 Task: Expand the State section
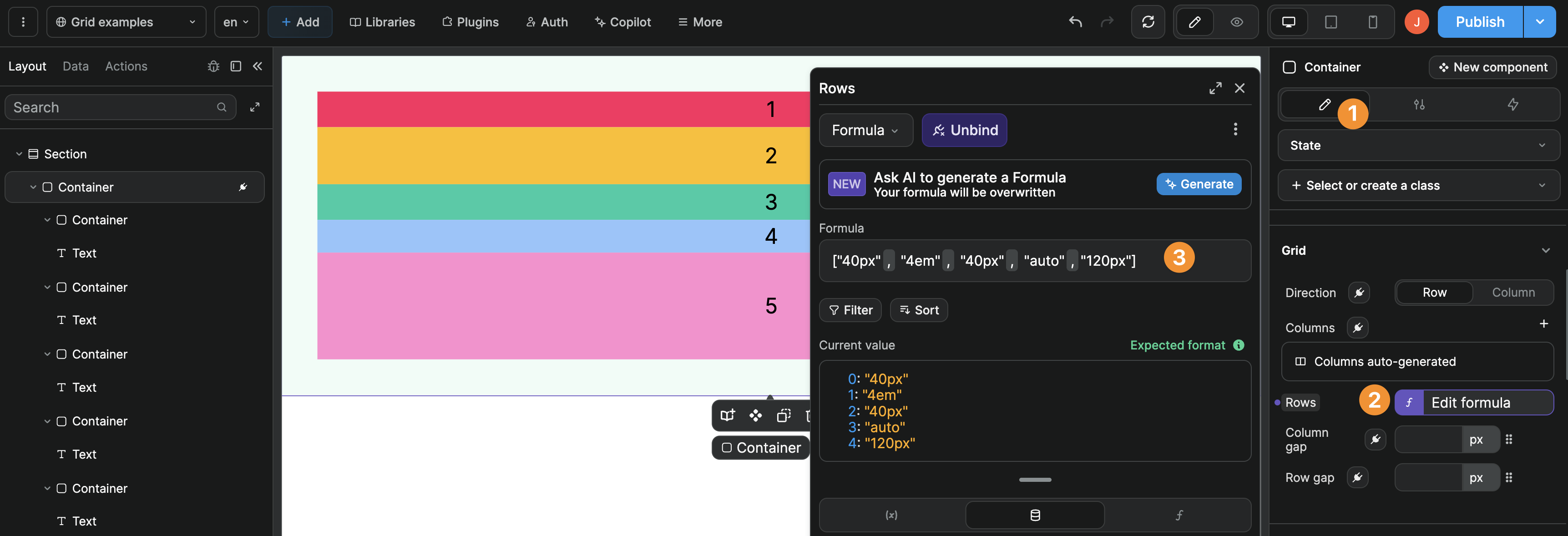coord(1418,146)
